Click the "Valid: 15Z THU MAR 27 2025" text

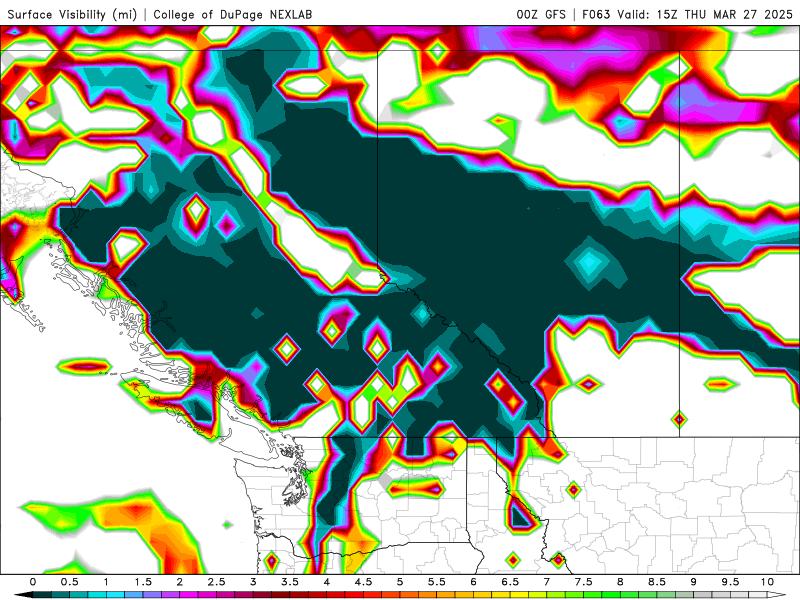tap(705, 14)
